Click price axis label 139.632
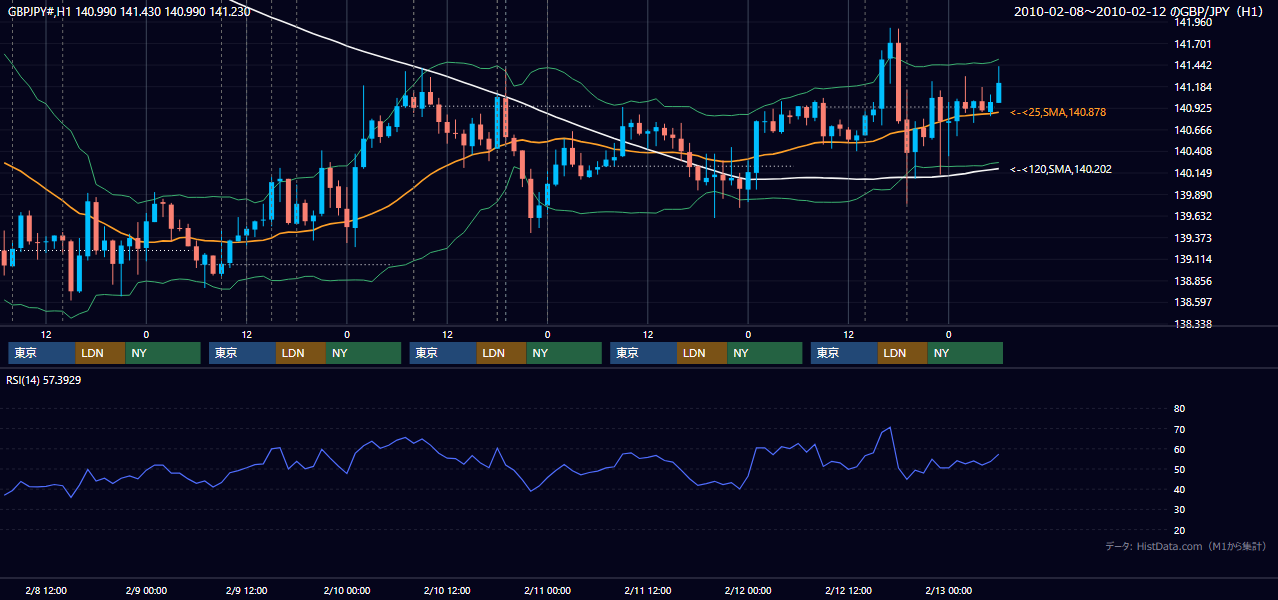Image resolution: width=1278 pixels, height=600 pixels. tap(1194, 216)
